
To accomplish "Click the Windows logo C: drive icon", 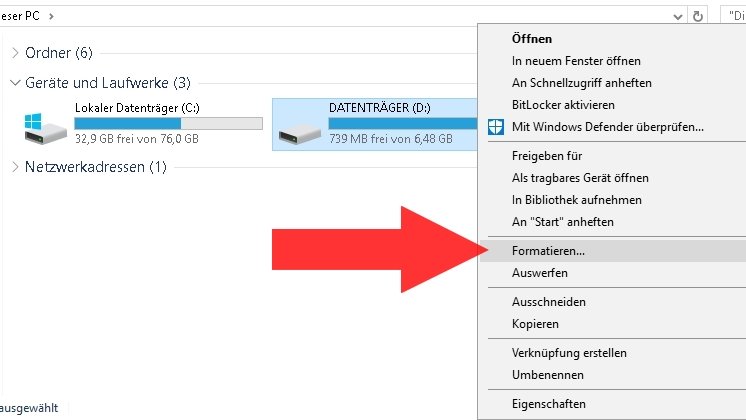I will click(45, 128).
